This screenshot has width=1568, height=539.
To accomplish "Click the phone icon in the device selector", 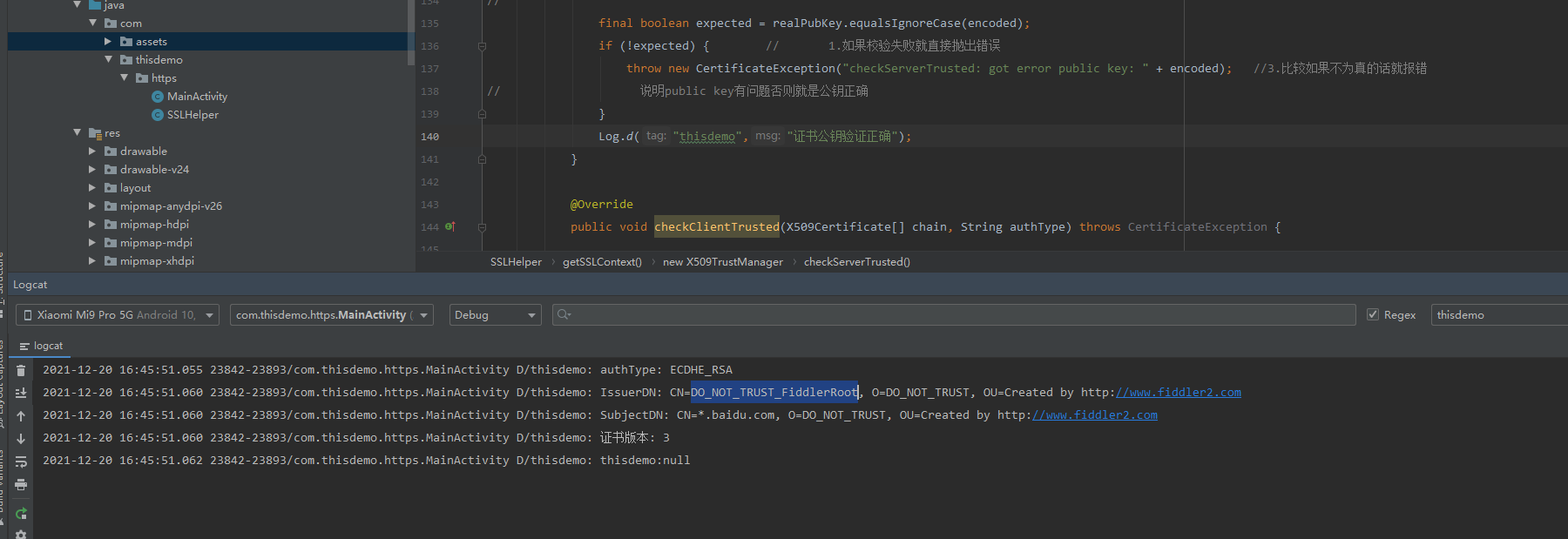I will coord(28,315).
